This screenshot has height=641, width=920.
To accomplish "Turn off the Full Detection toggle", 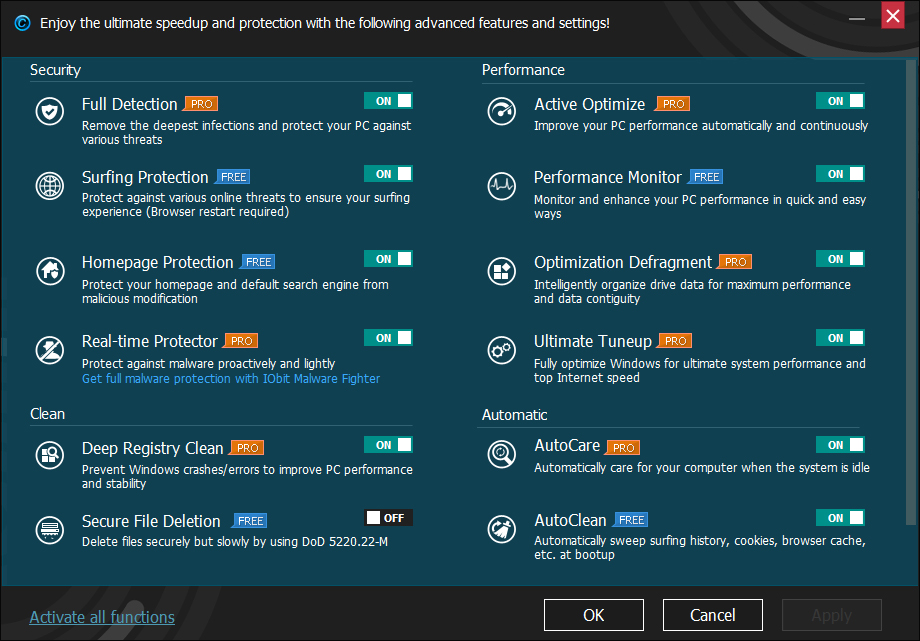I will point(388,101).
